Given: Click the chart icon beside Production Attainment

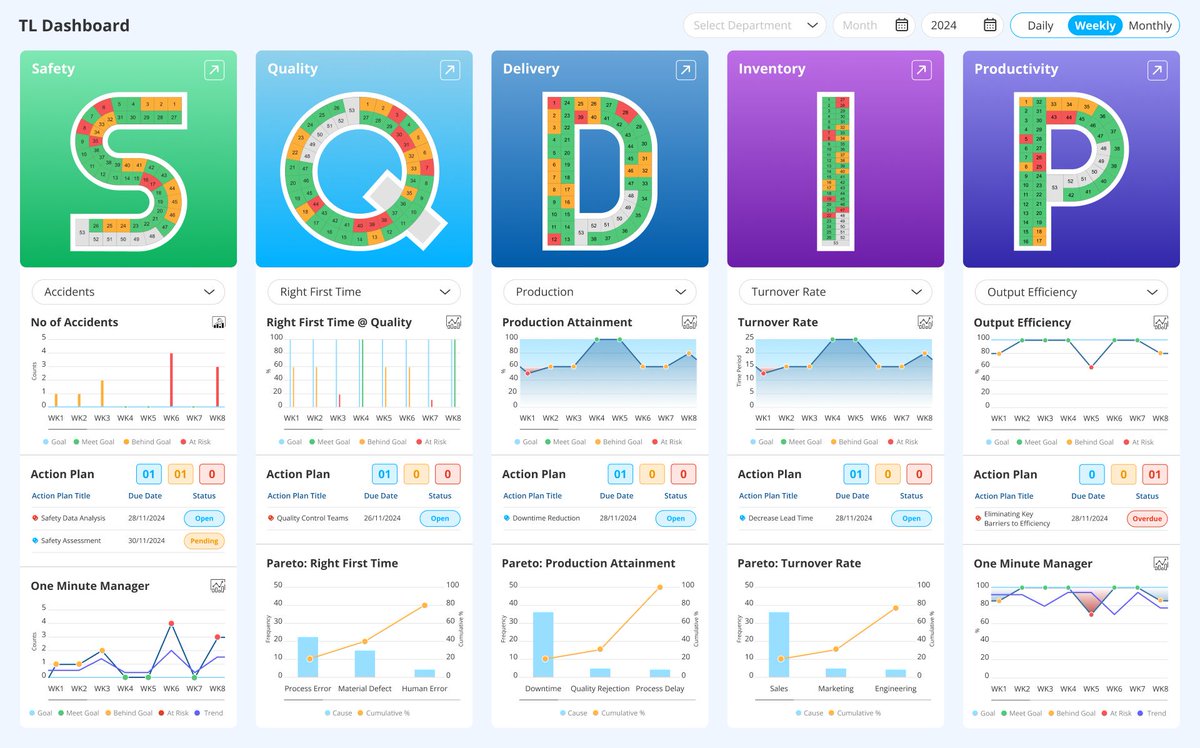Looking at the screenshot, I should point(690,322).
